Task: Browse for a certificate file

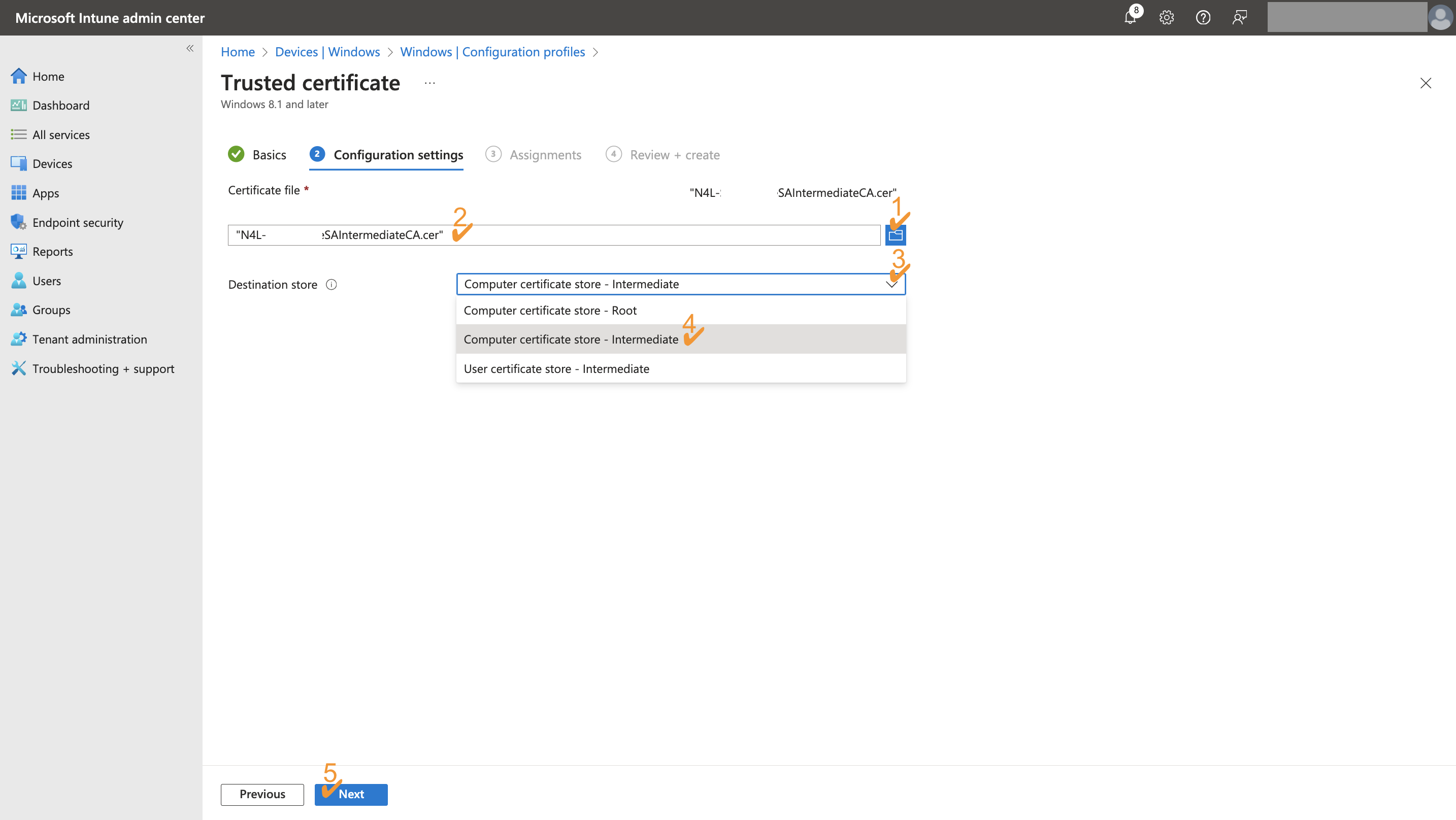Action: tap(896, 234)
